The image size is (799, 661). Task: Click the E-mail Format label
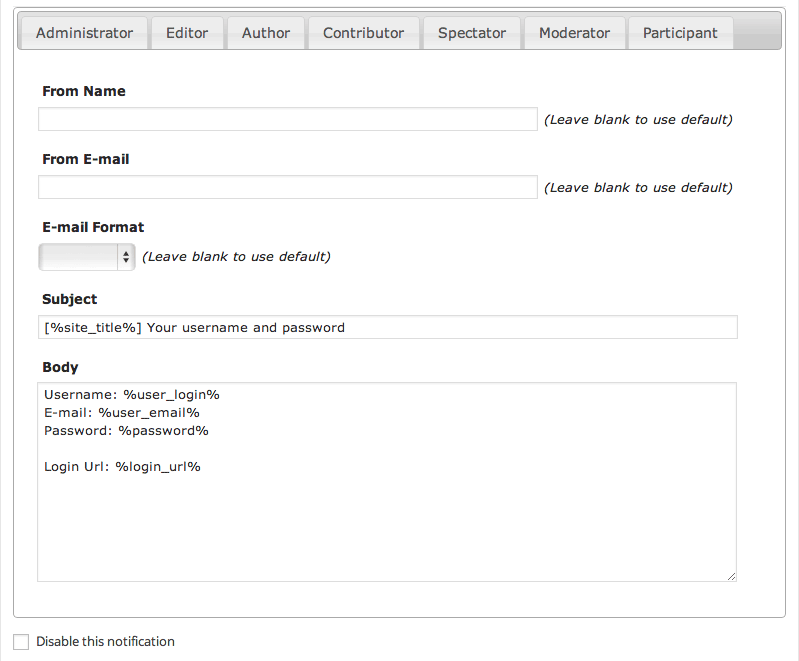point(93,228)
